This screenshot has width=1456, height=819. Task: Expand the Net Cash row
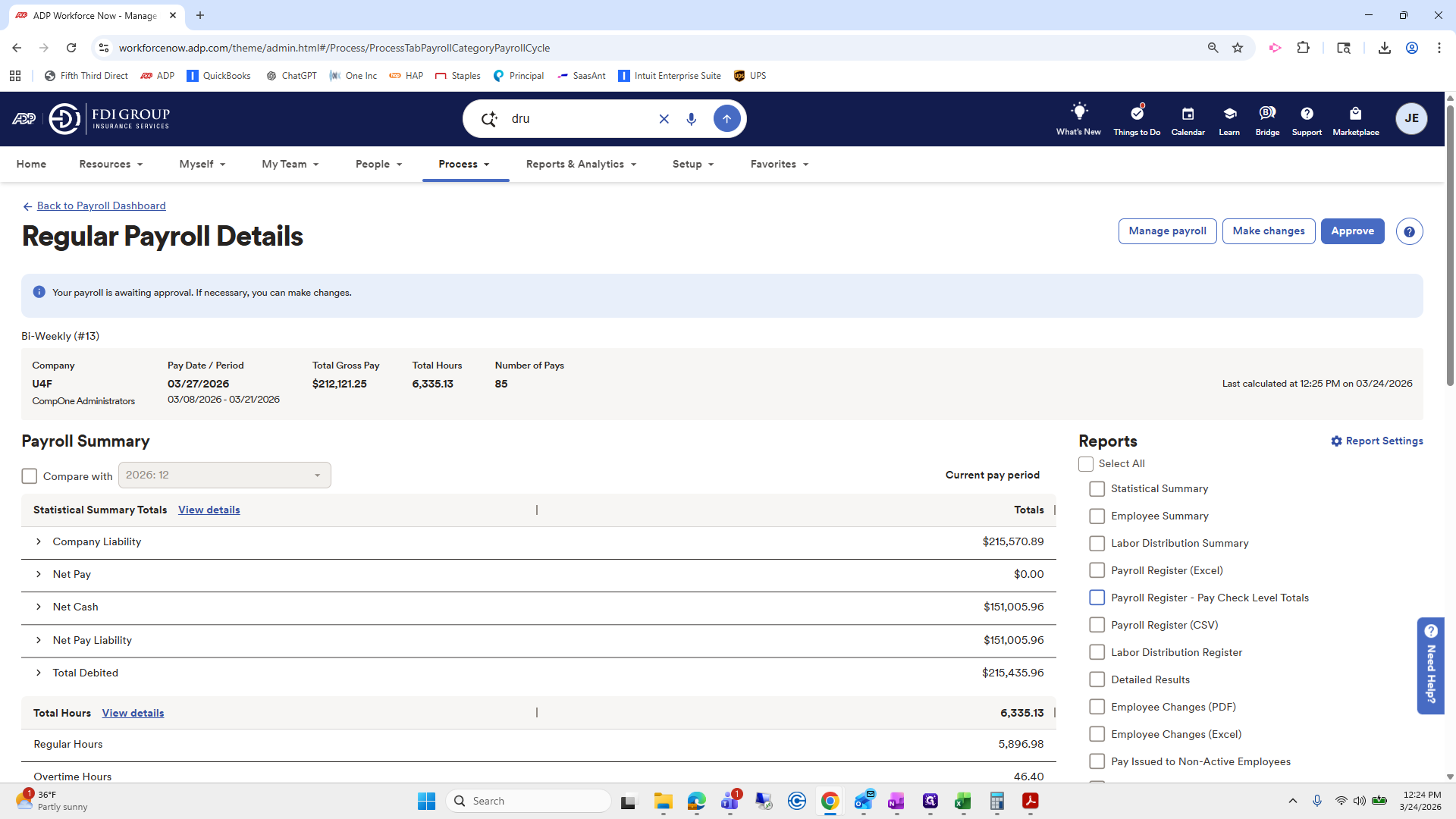coord(39,607)
